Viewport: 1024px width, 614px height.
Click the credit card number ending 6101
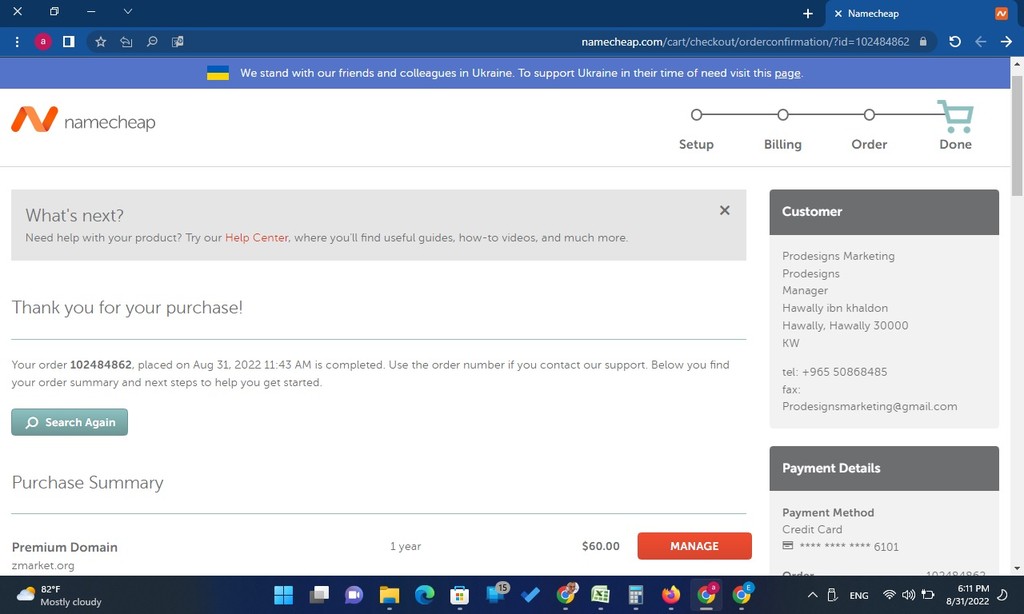coord(848,547)
